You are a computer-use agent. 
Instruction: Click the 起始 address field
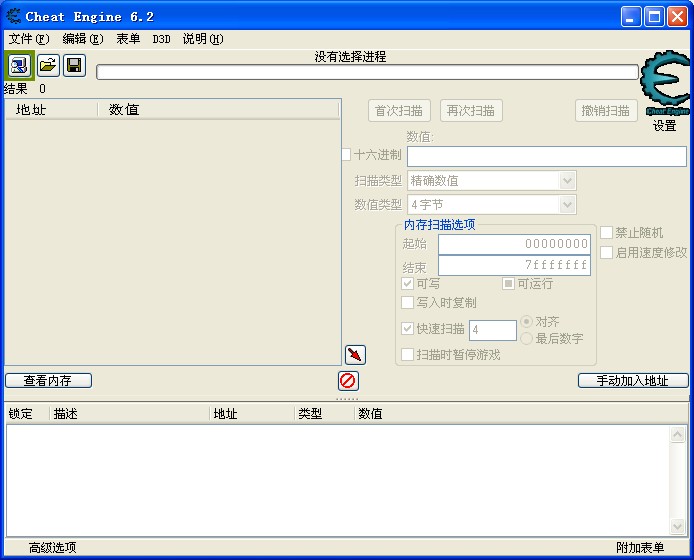(514, 244)
